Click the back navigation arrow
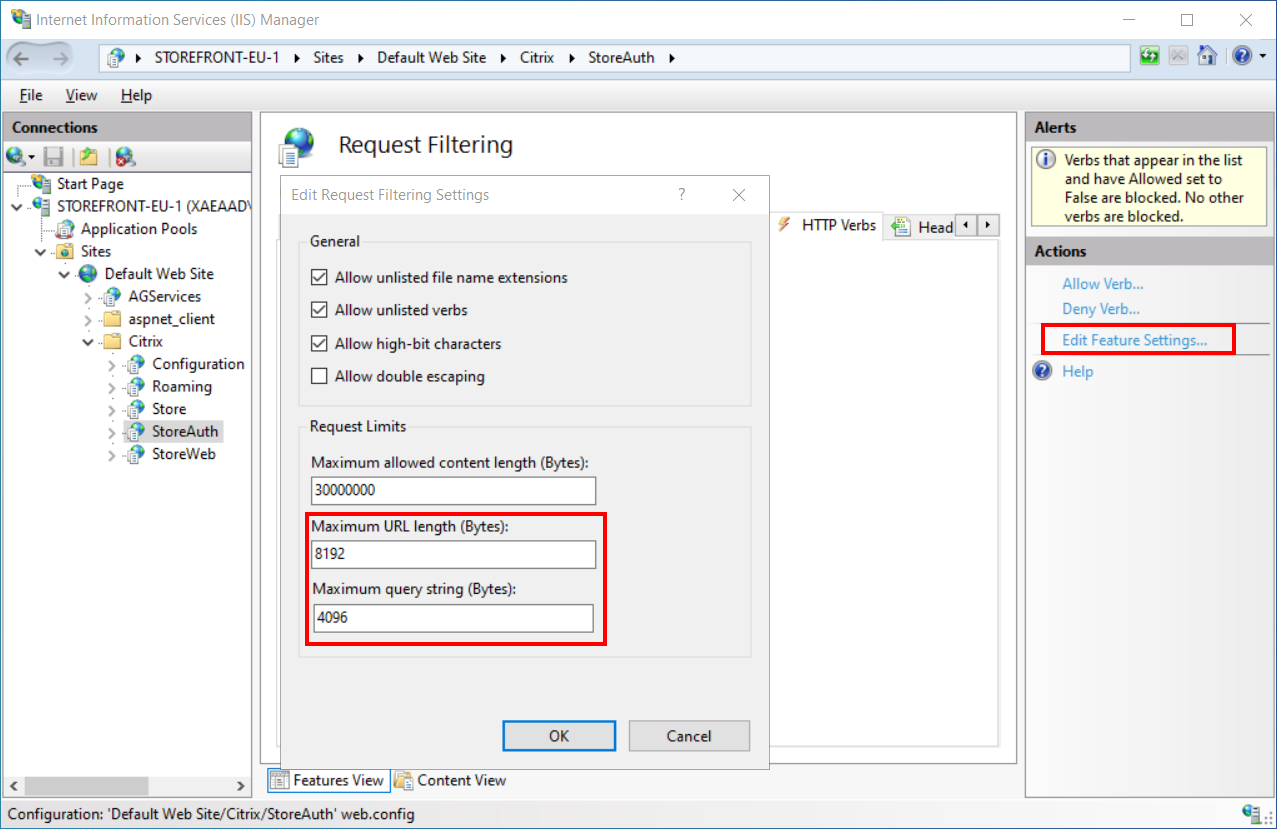This screenshot has height=829, width=1277. pos(22,58)
